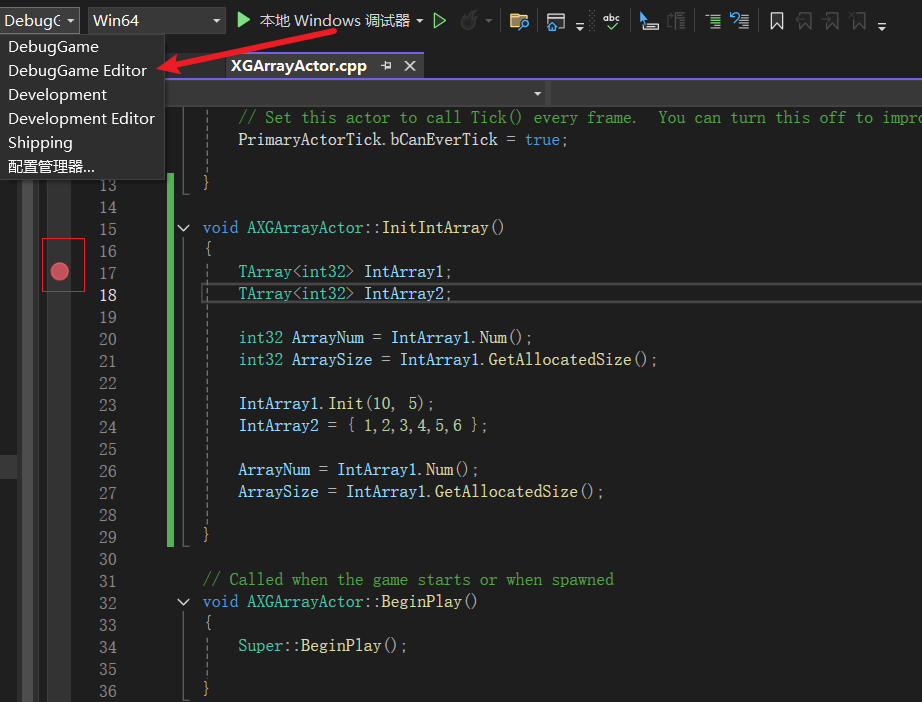
Task: Clear all bookmarks icon
Action: coord(858,22)
